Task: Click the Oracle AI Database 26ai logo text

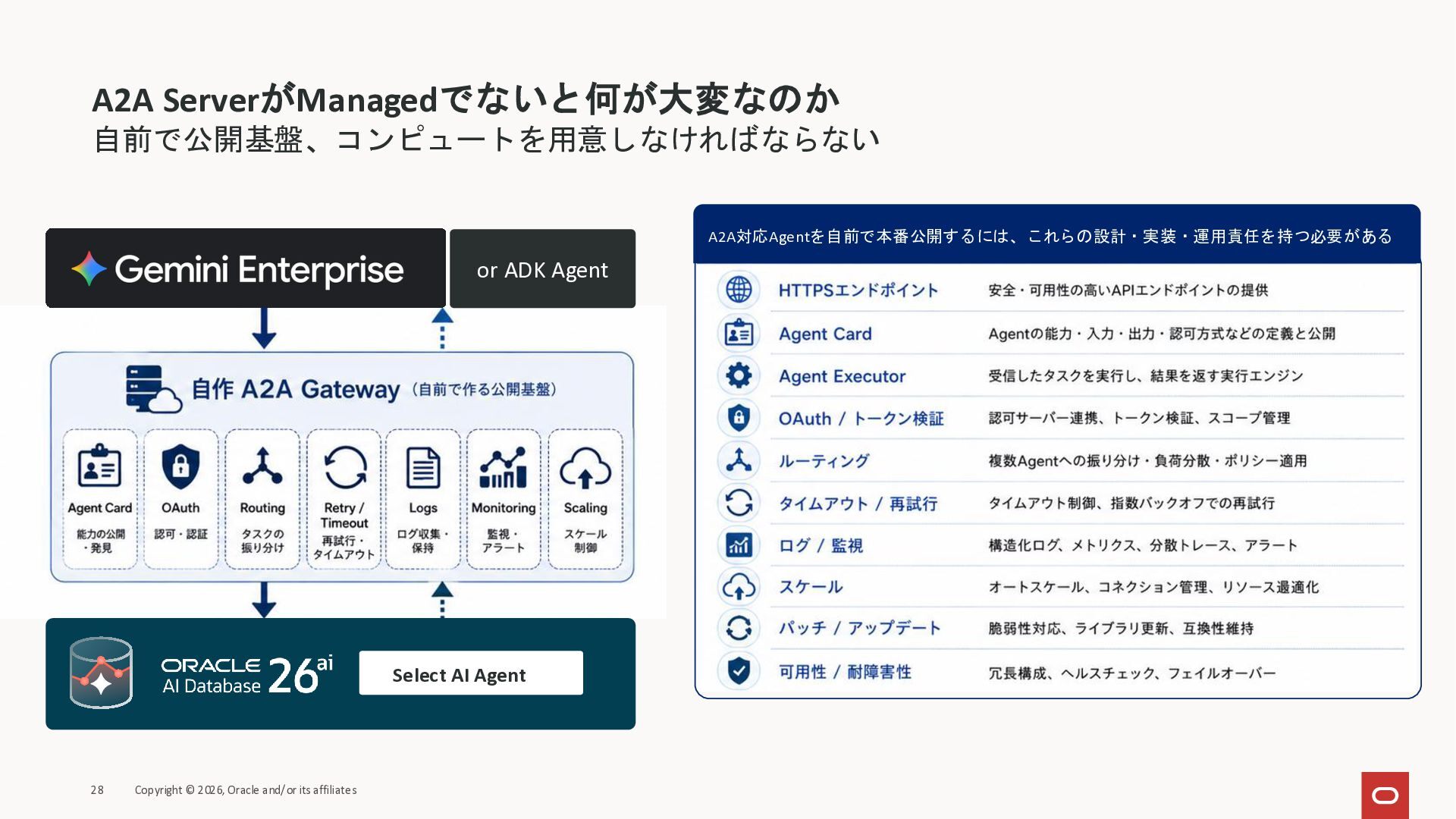Action: (247, 675)
